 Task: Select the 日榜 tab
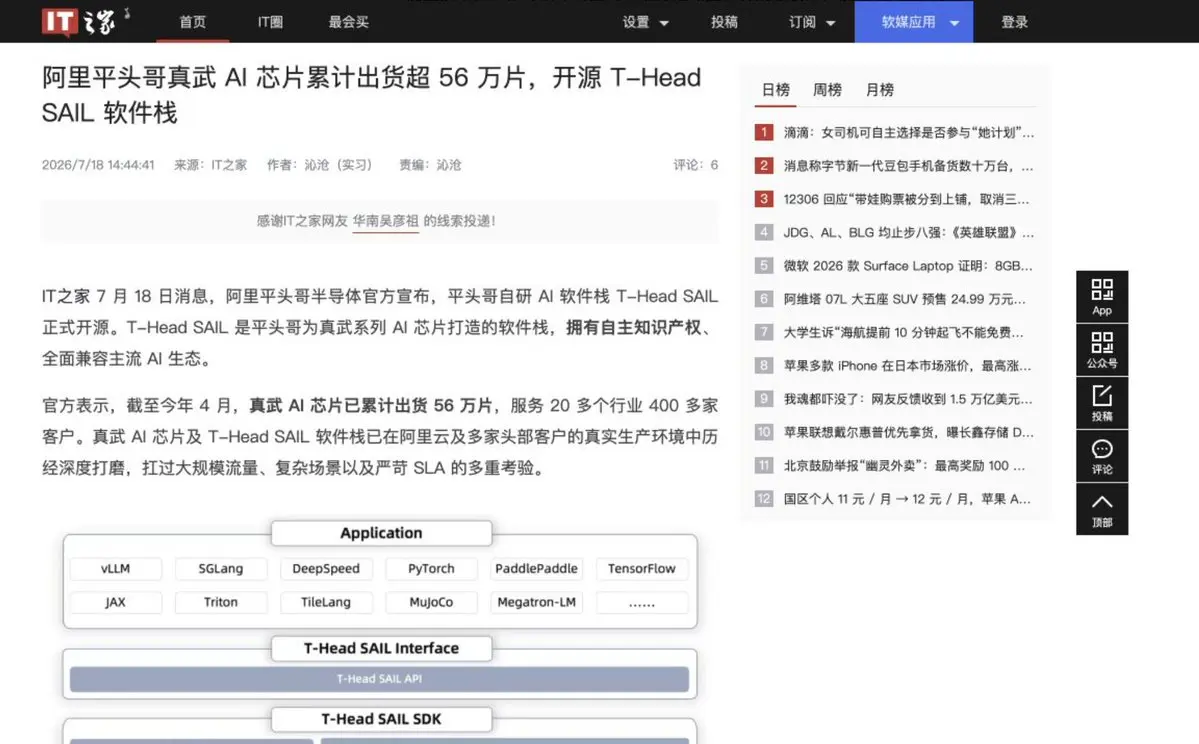click(x=775, y=89)
